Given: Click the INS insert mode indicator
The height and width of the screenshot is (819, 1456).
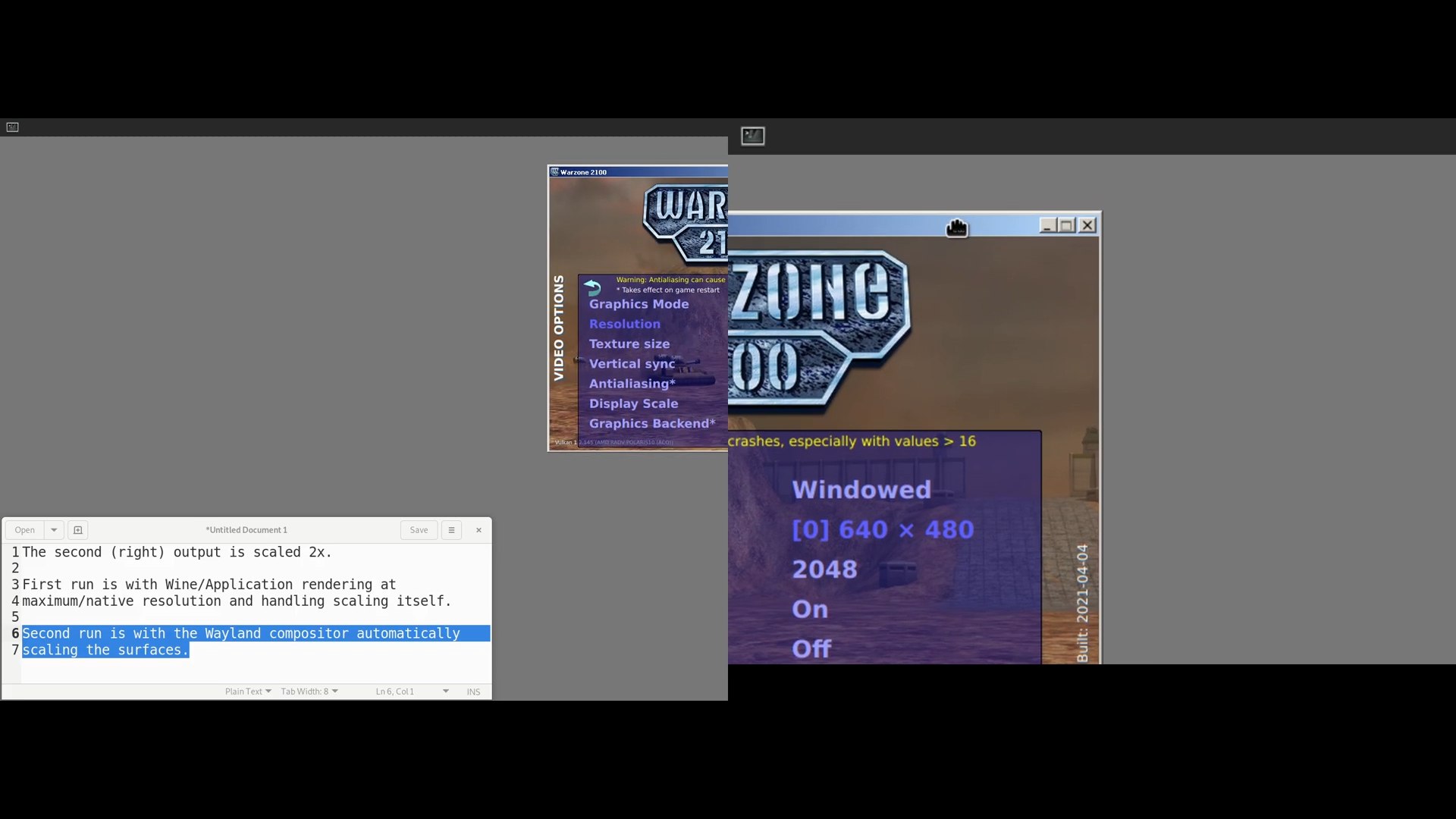Looking at the screenshot, I should 473,692.
